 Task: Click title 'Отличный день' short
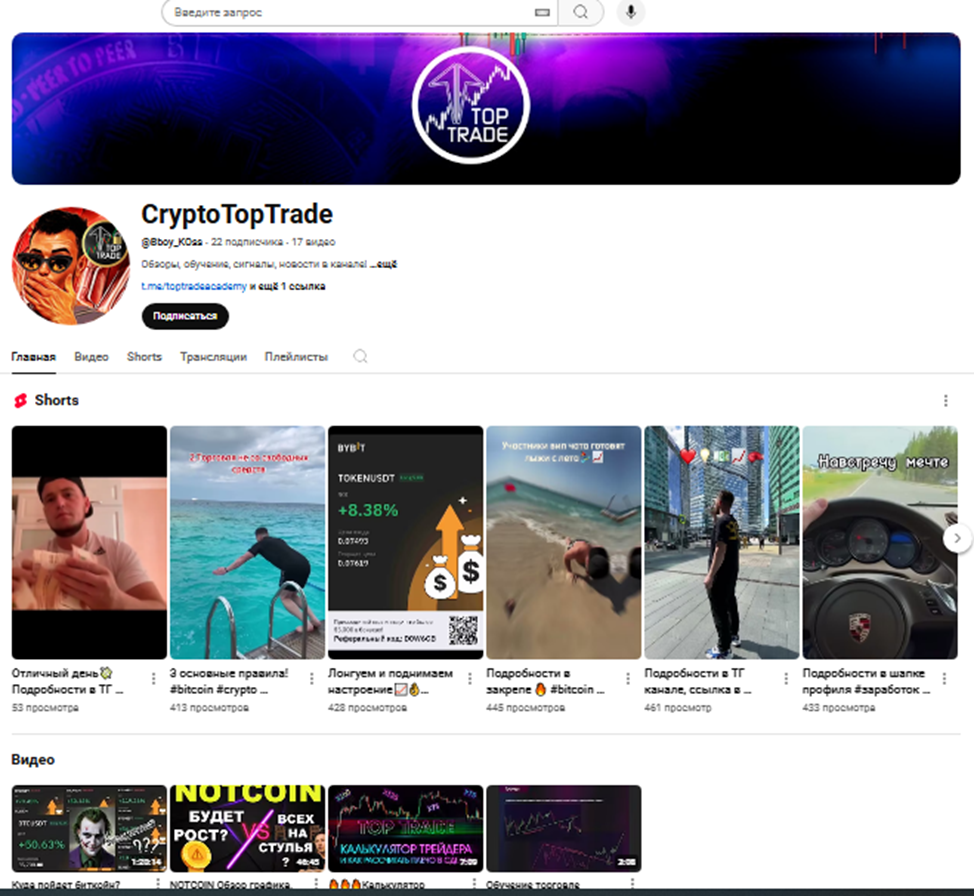click(x=67, y=681)
